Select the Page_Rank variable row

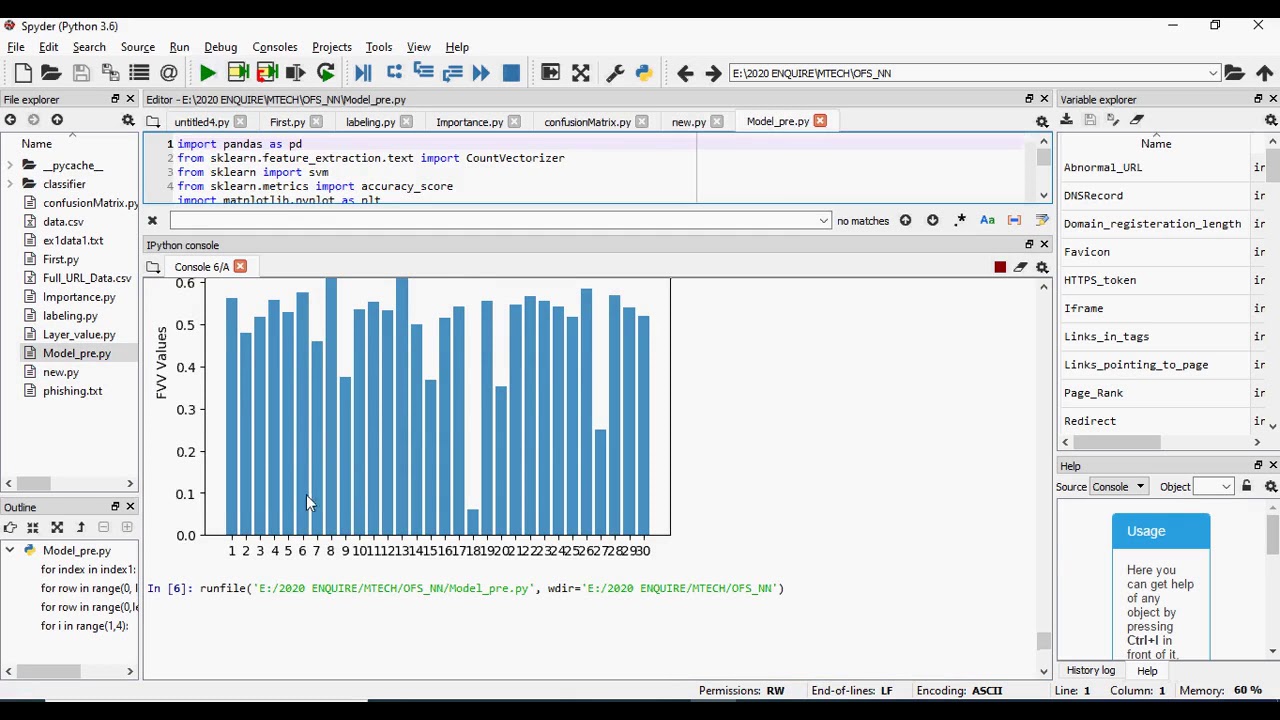(x=1093, y=393)
